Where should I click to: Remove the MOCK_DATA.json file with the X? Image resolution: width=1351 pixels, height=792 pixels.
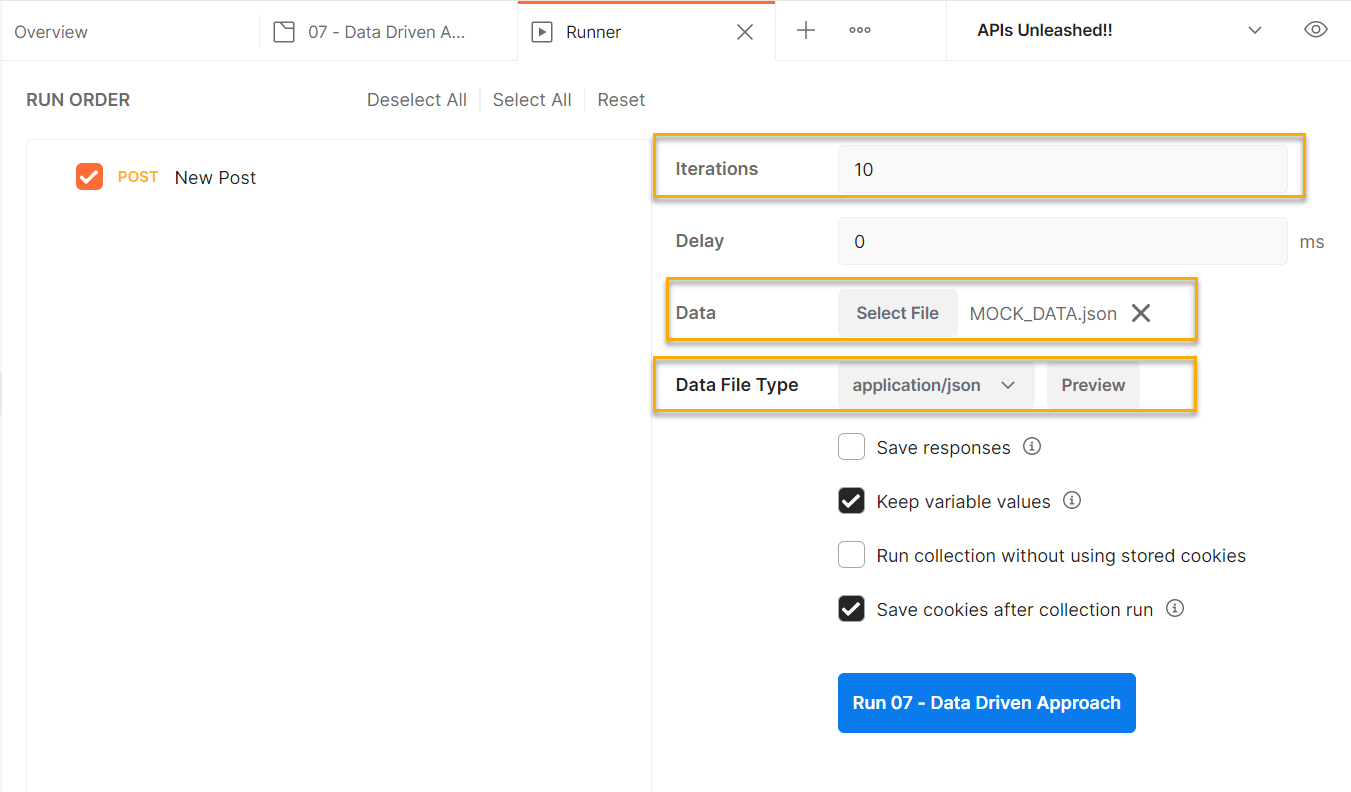click(x=1141, y=313)
